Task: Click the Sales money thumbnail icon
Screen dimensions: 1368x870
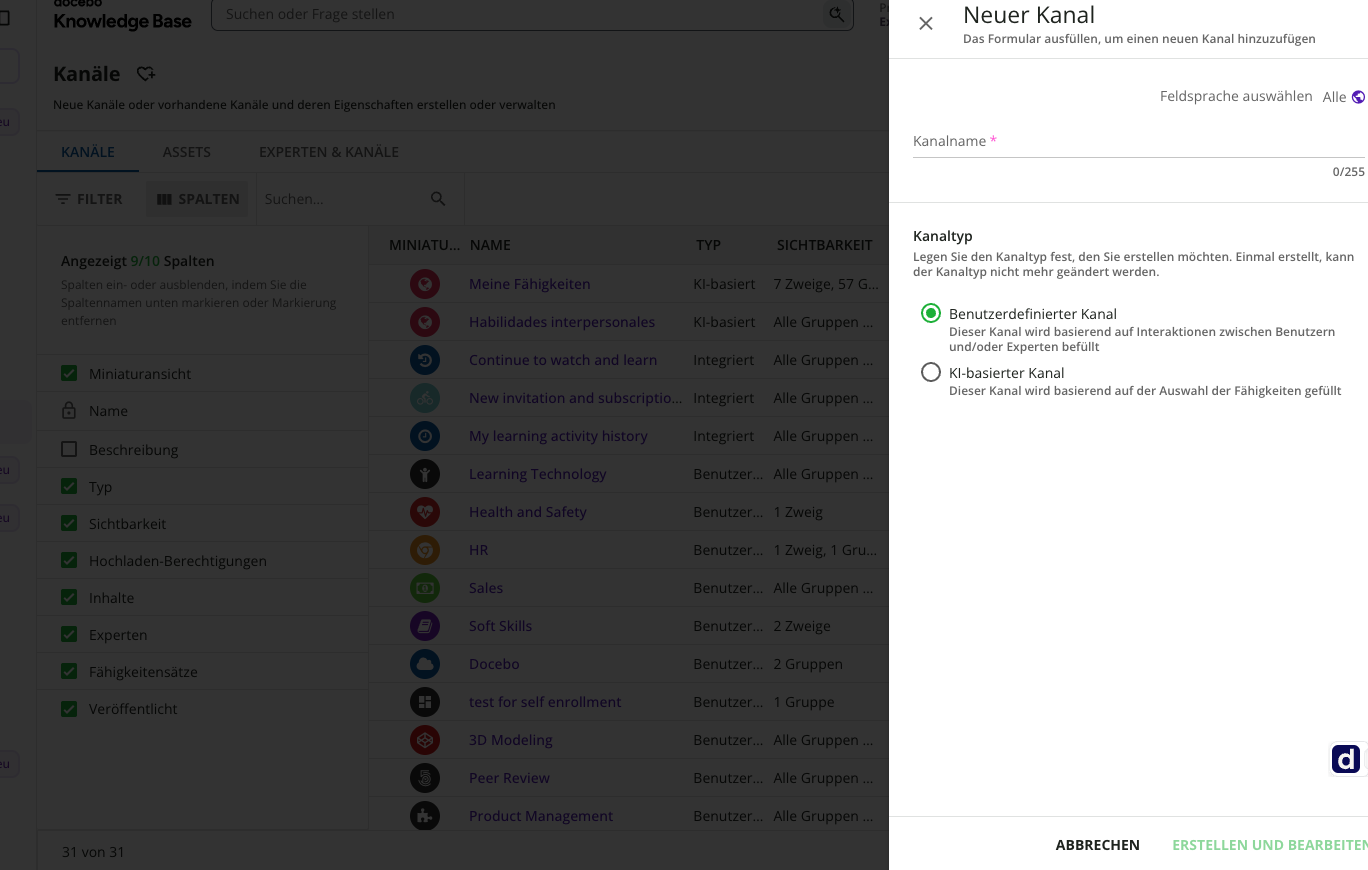Action: pos(425,588)
